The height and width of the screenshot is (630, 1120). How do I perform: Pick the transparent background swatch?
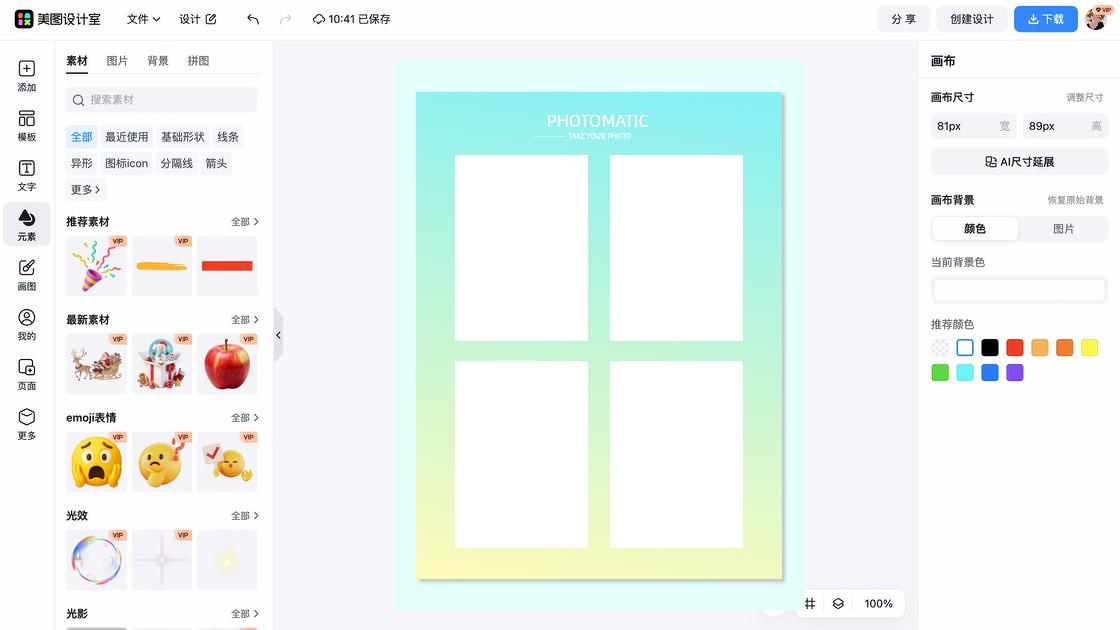point(940,348)
